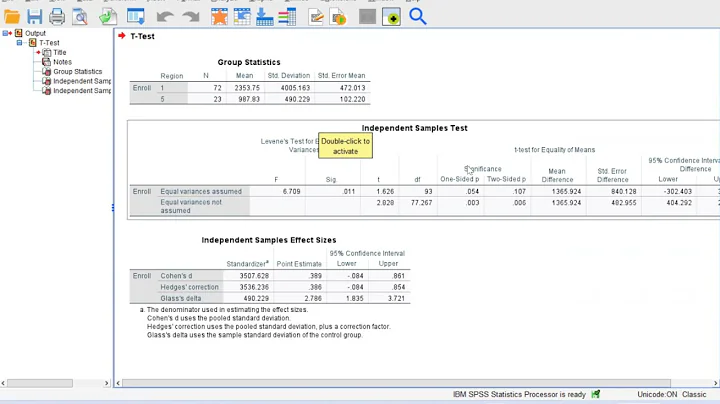Click the page-with-pencil toolbar icon
Screen dimensions: 720x404
point(316,17)
